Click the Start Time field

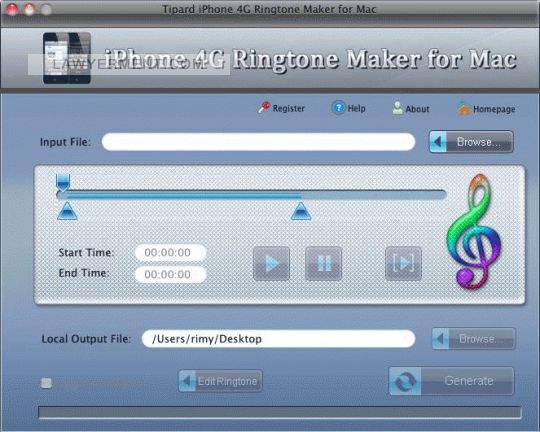171,253
